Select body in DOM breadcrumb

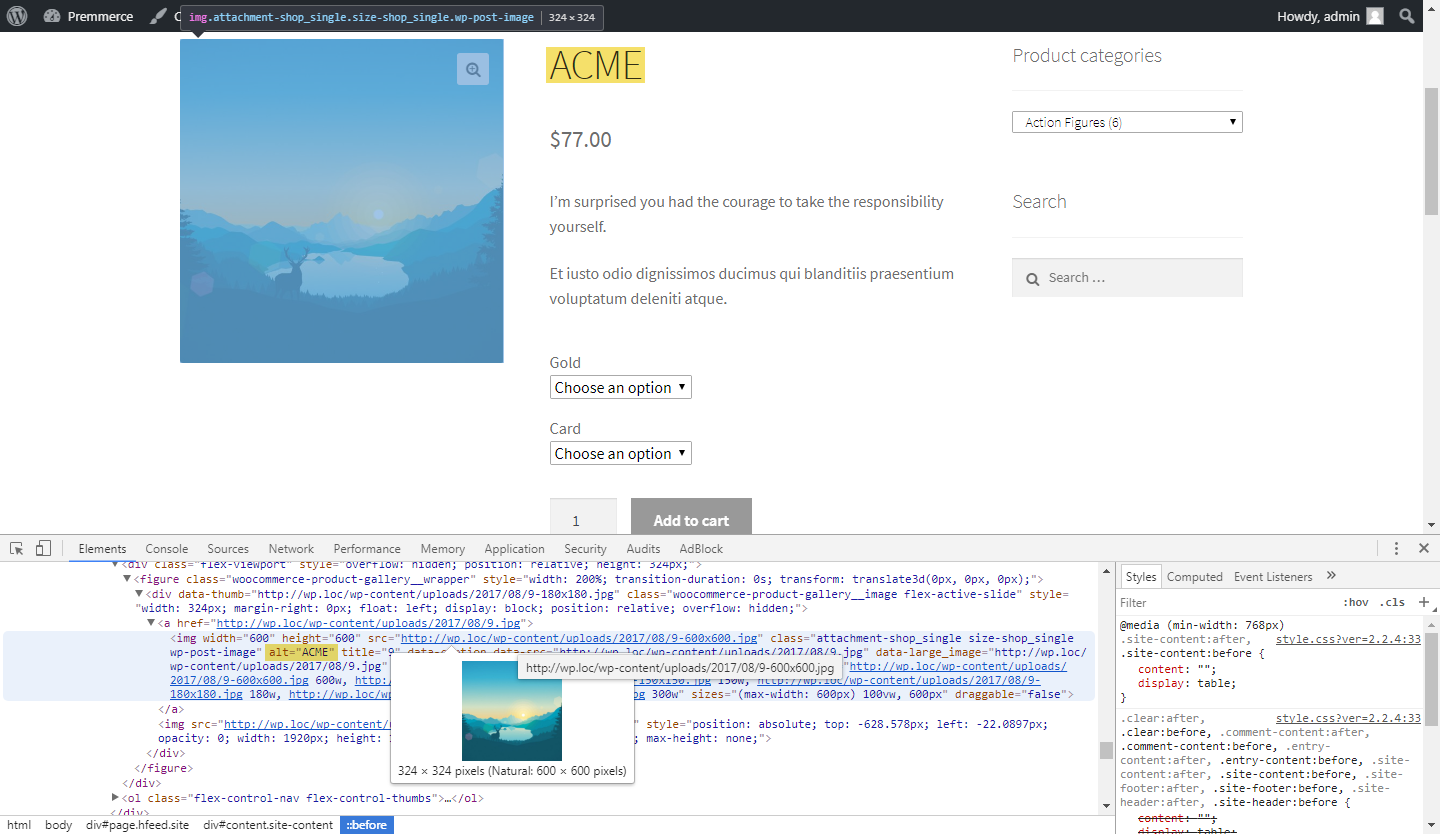pyautogui.click(x=58, y=825)
